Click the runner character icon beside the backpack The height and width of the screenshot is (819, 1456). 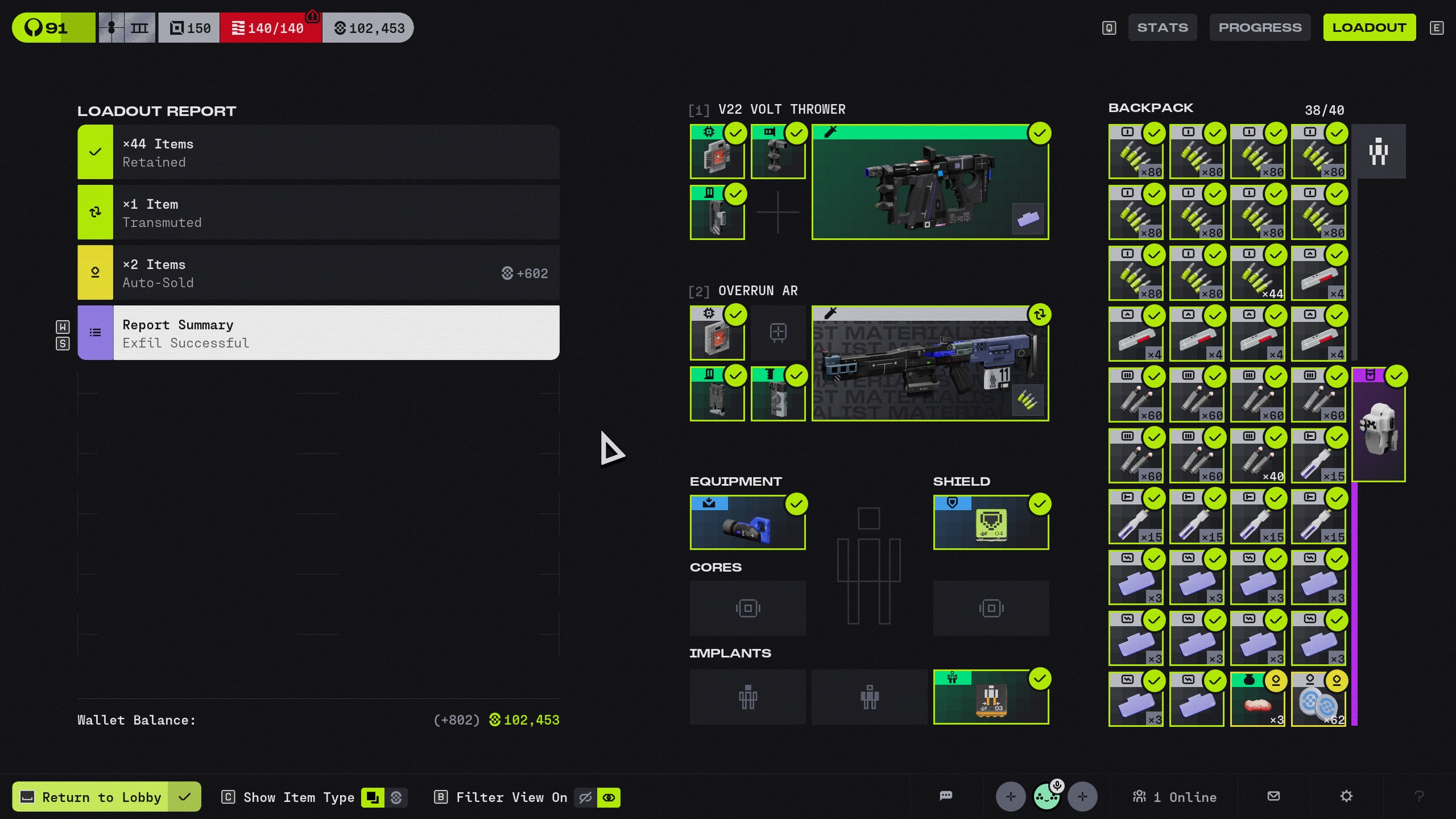(1379, 152)
